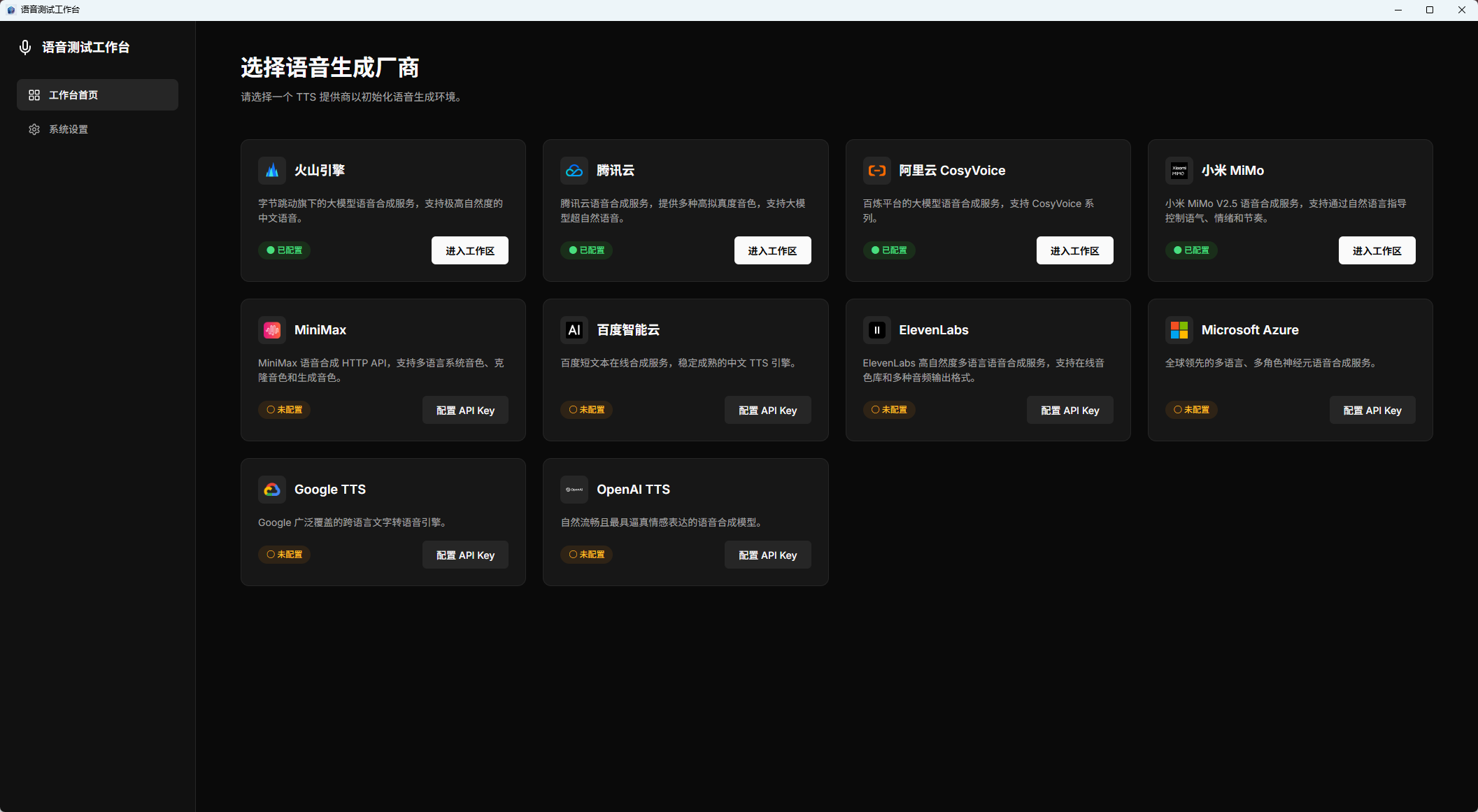Open 系统设置 in the sidebar
The image size is (1478, 812).
click(97, 129)
